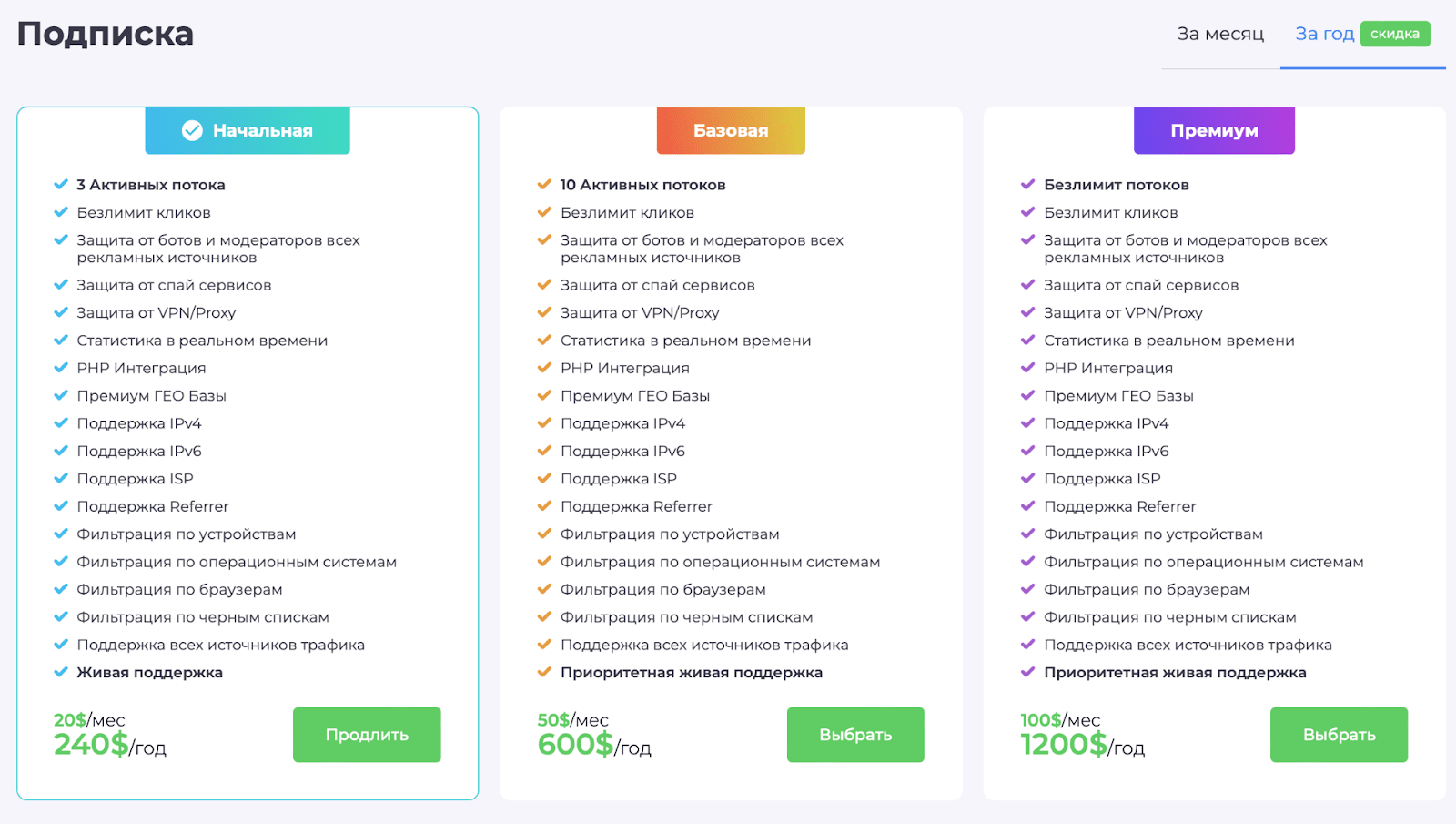Click orange checkmark next to 'PHP Интеграция' in Базовая
The image size is (1456, 824).
click(544, 368)
